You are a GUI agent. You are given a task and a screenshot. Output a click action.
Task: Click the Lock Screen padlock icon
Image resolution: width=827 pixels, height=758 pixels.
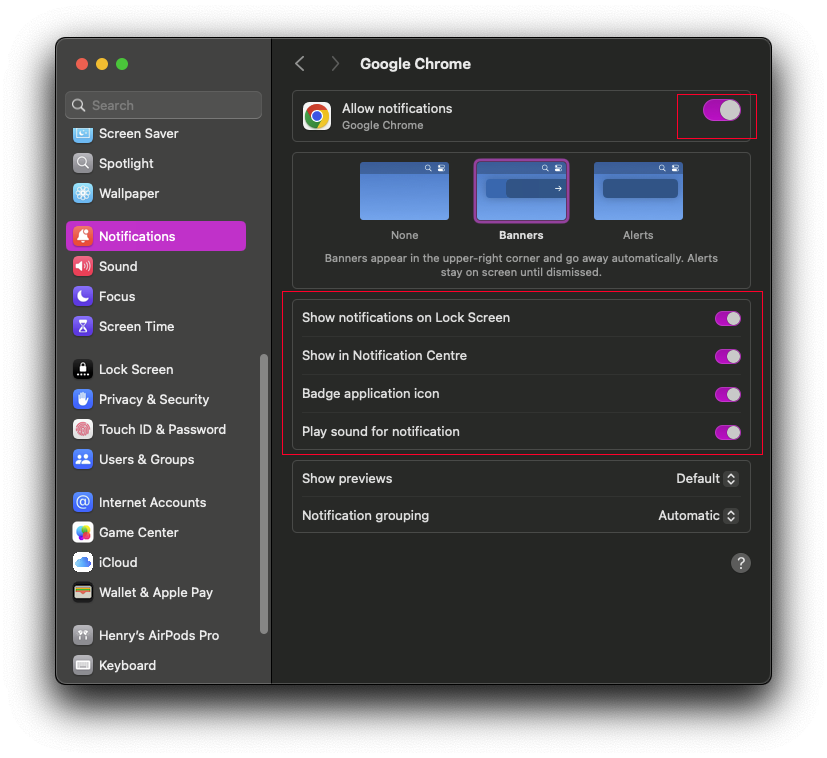(x=83, y=369)
